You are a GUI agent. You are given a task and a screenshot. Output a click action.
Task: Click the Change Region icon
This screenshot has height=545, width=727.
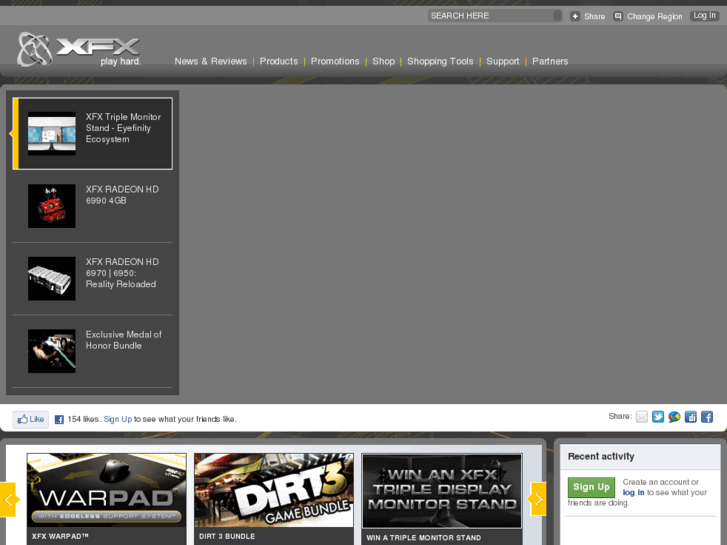point(618,16)
